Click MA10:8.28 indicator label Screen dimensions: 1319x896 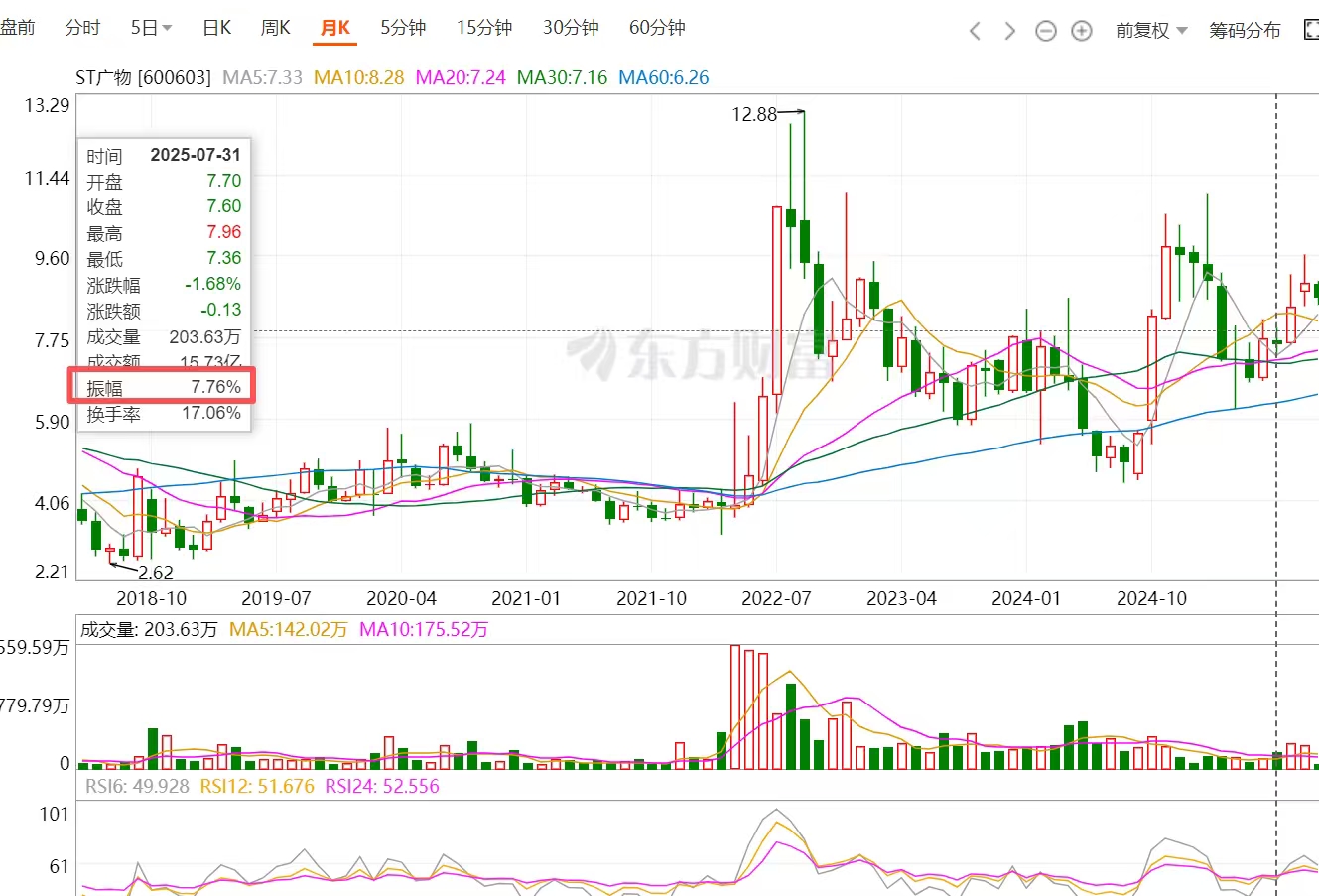click(x=359, y=77)
